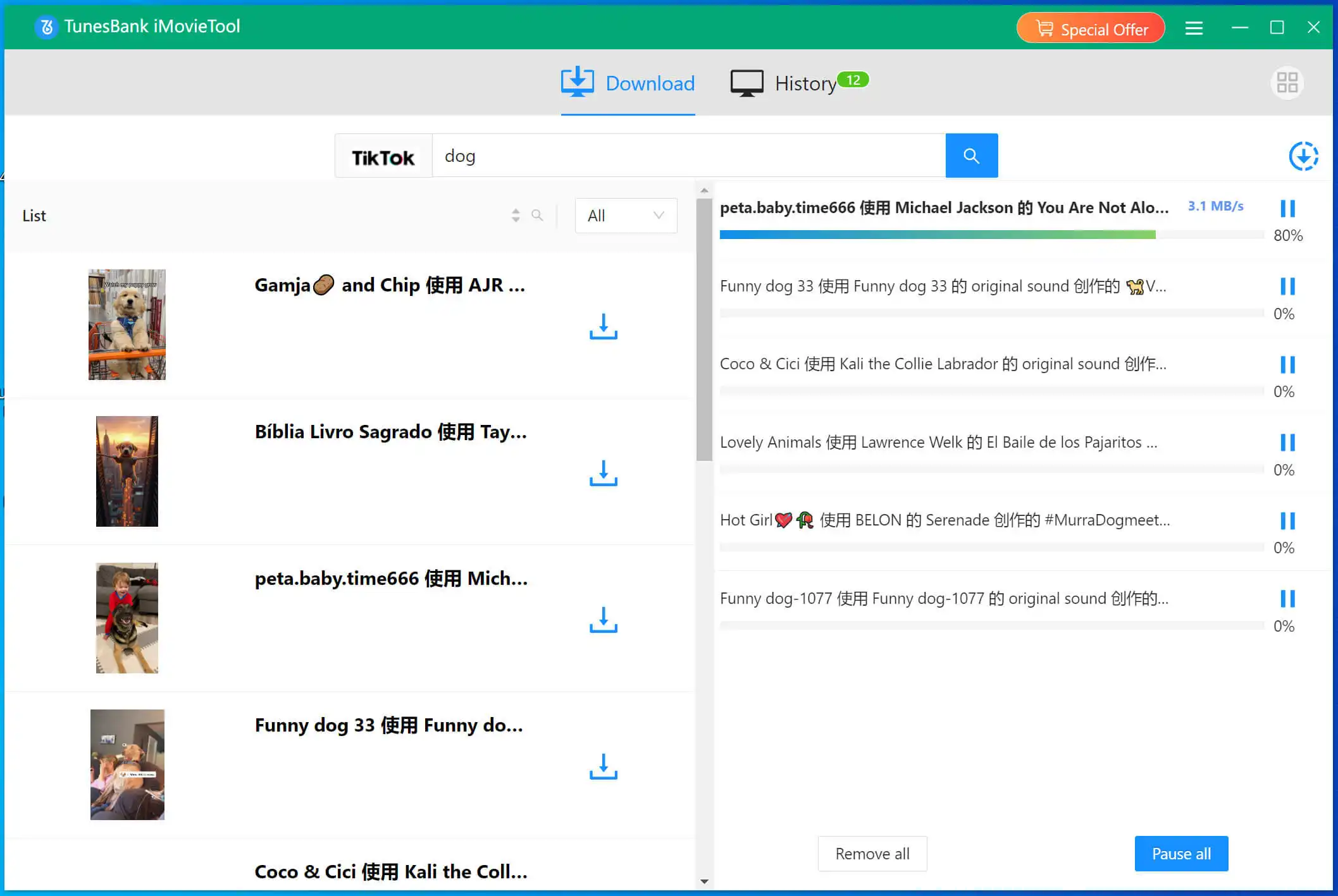This screenshot has width=1338, height=896.
Task: Click the small list search magnifier icon
Action: pyautogui.click(x=537, y=215)
